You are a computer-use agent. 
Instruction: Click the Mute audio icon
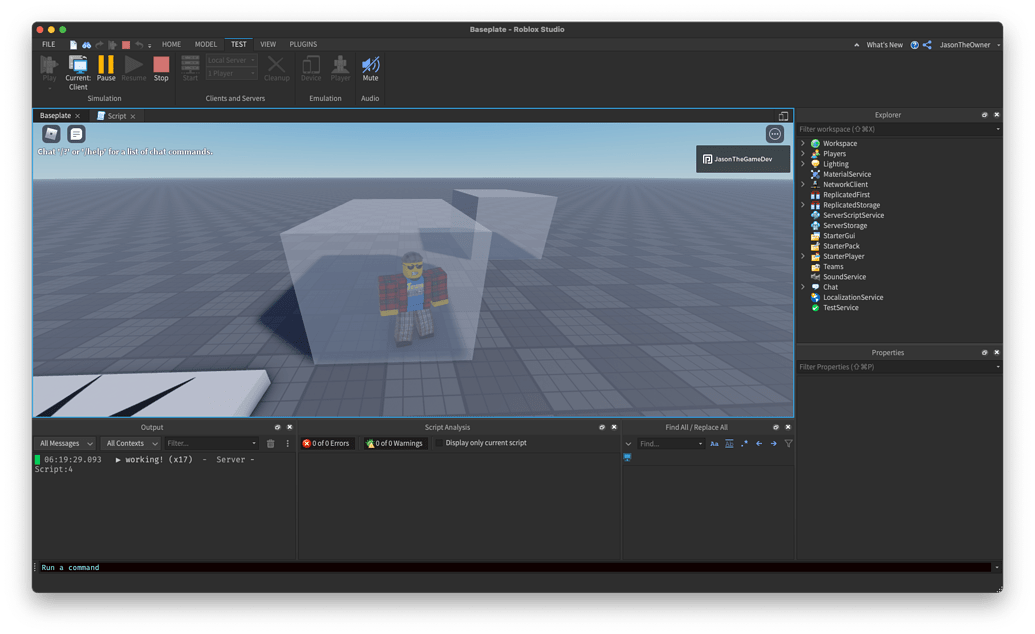pyautogui.click(x=370, y=67)
